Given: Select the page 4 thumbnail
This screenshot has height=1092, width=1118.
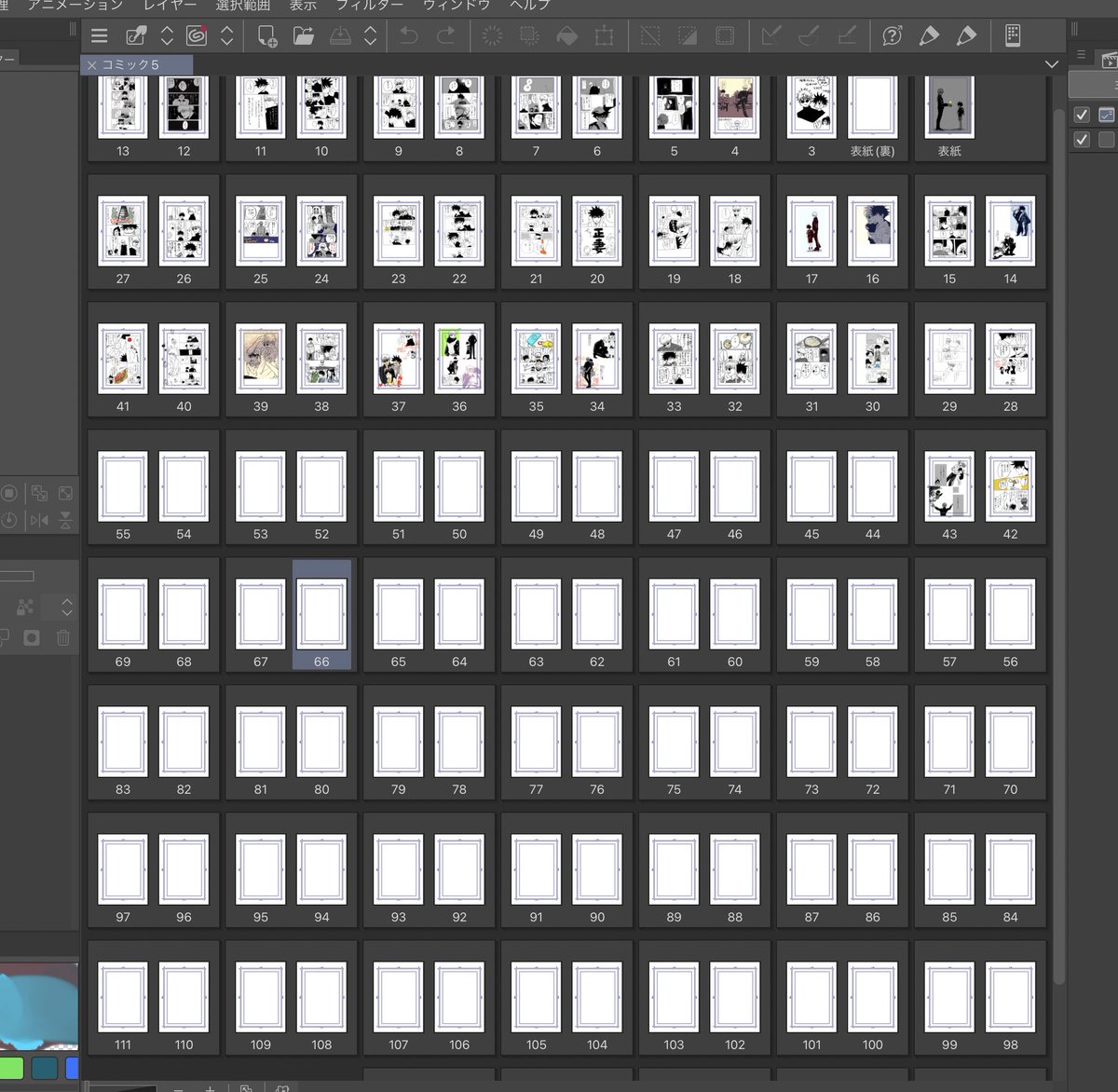Looking at the screenshot, I should (735, 108).
